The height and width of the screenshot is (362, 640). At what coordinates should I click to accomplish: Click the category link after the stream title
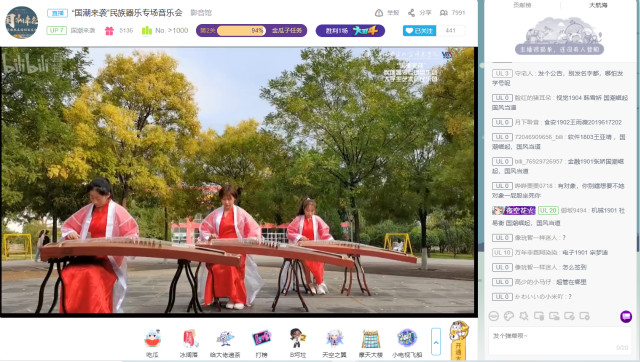coord(201,13)
